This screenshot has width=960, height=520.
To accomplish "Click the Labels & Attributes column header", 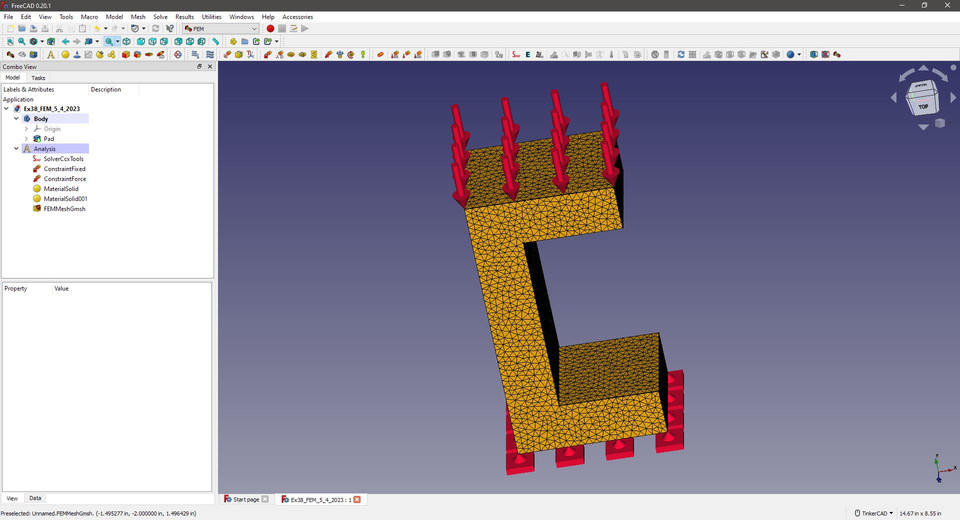I will [28, 89].
